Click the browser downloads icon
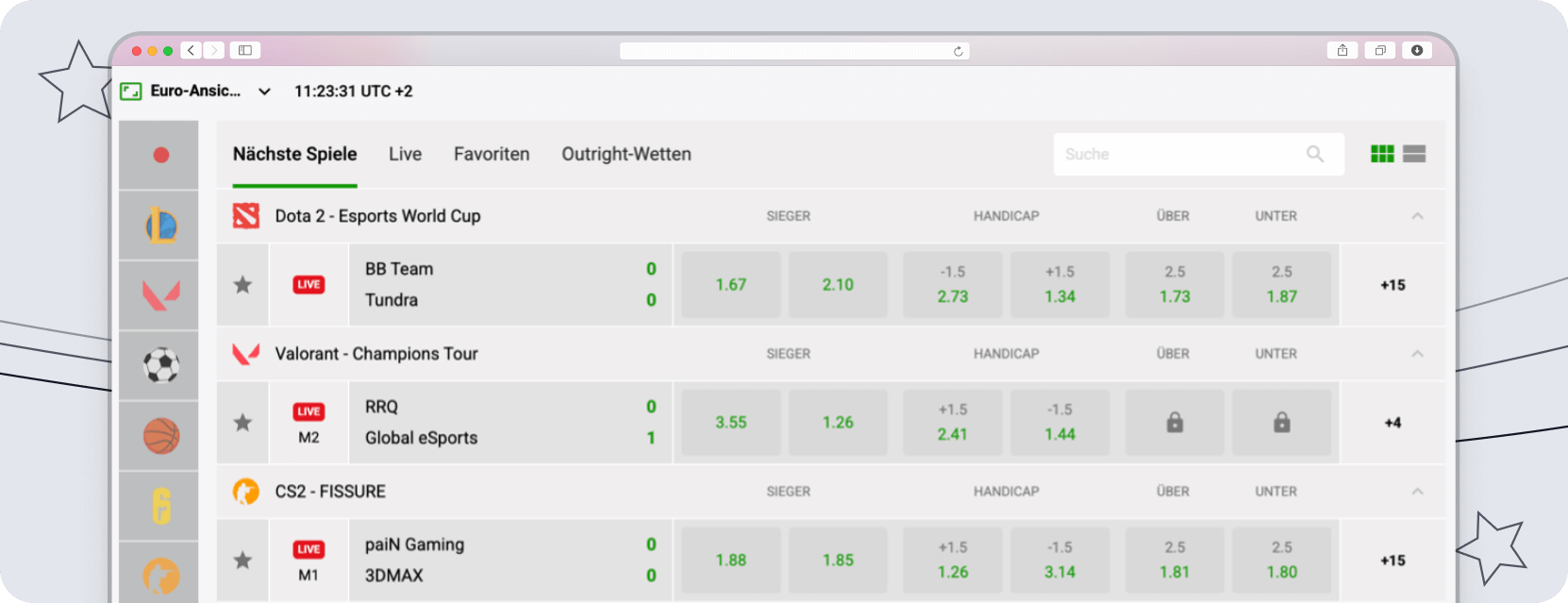1568x603 pixels. [x=1417, y=50]
